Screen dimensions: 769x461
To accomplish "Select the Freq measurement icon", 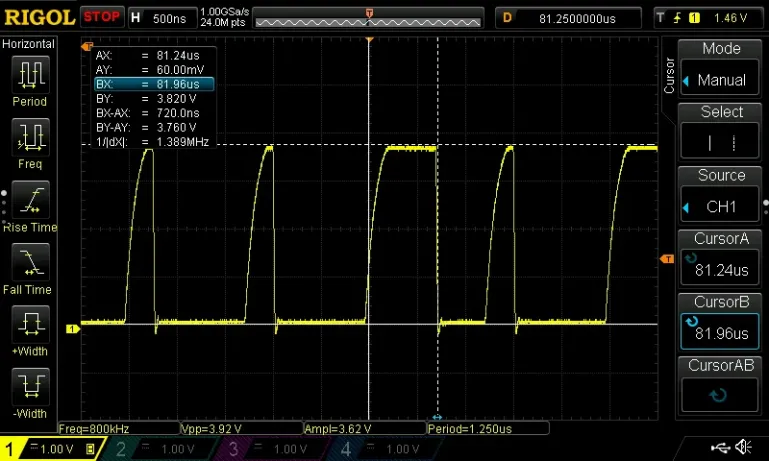I will click(30, 137).
